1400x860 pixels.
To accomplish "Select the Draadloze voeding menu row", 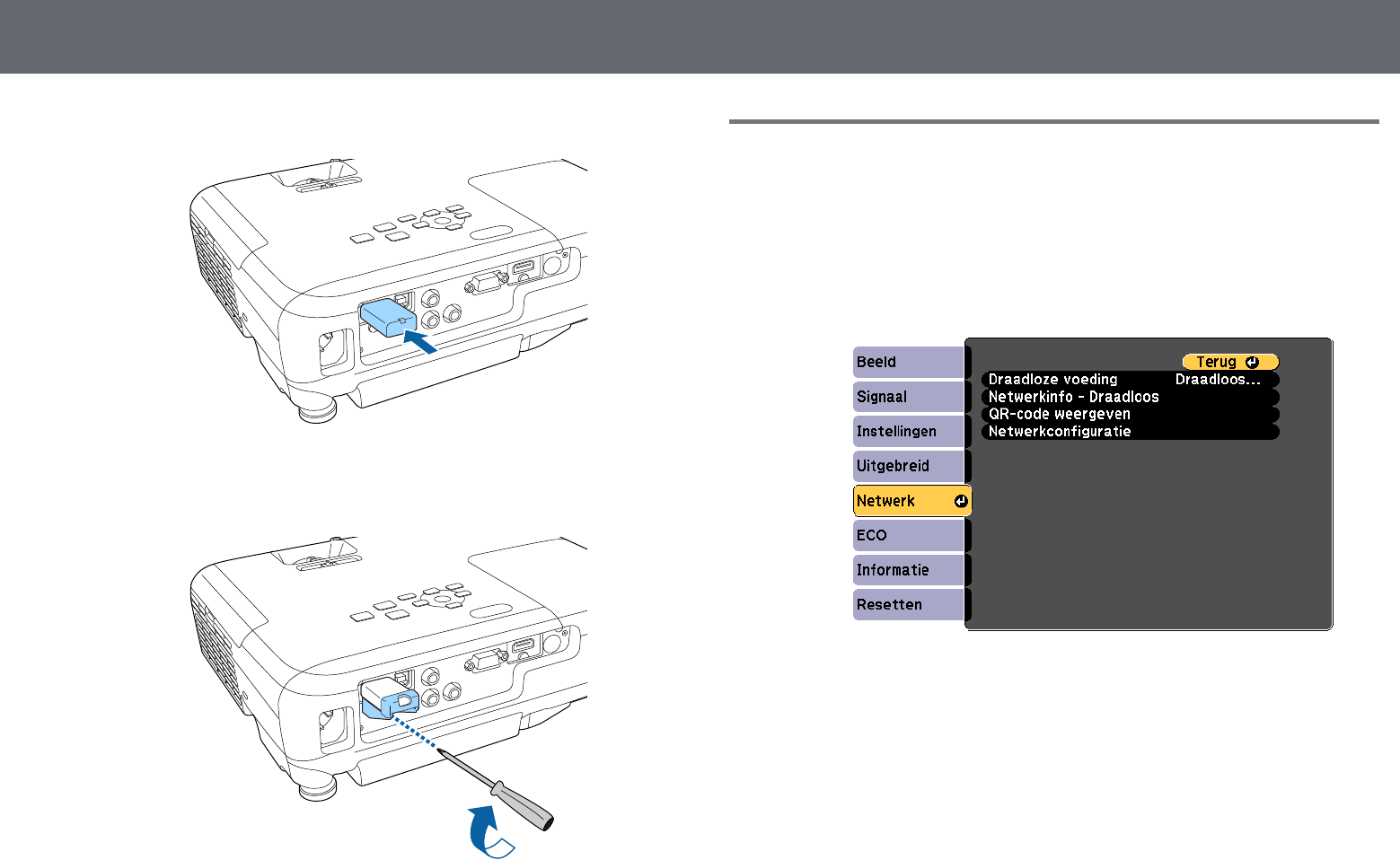I will click(x=1131, y=380).
